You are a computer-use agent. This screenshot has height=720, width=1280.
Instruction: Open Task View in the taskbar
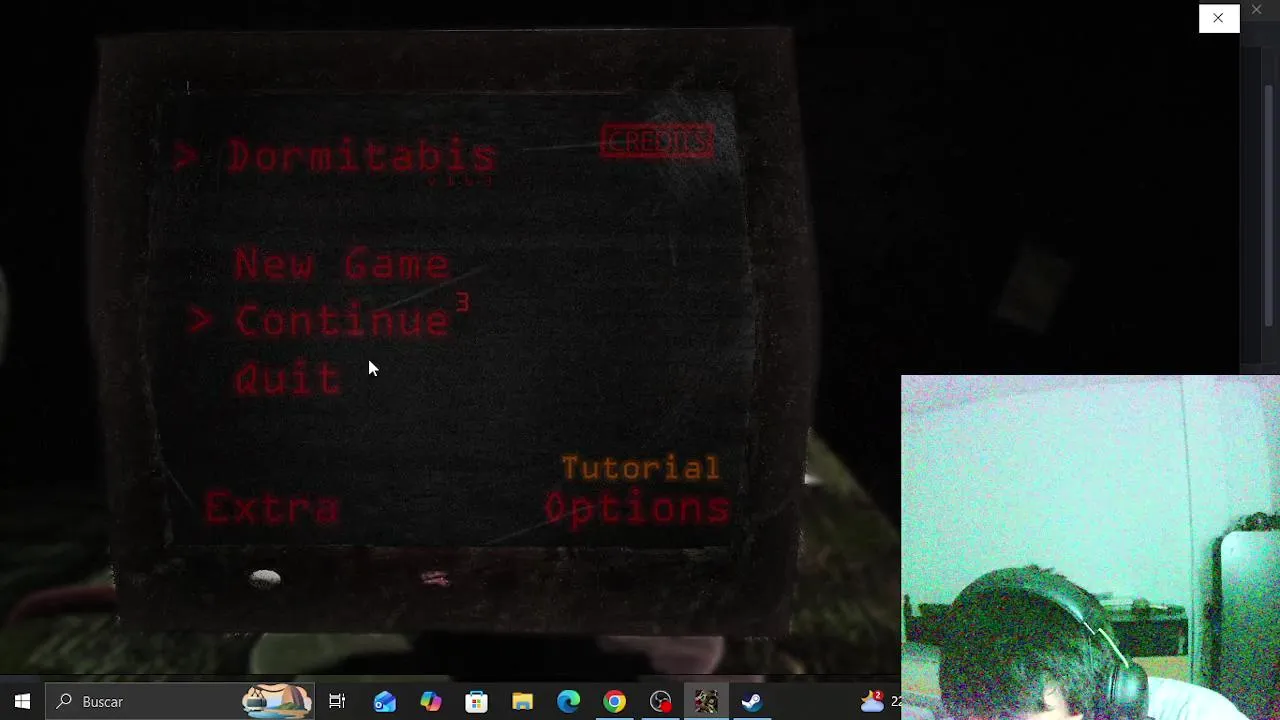[x=337, y=702]
